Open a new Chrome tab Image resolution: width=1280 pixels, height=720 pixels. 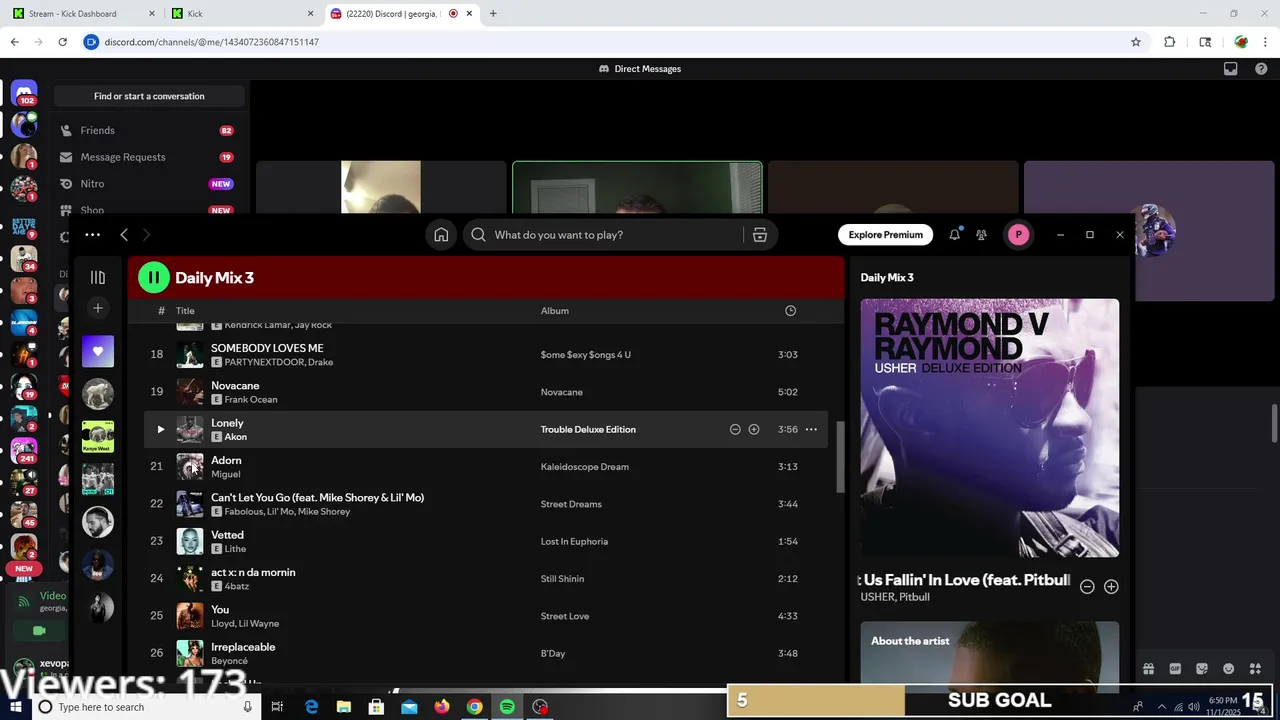(x=493, y=13)
